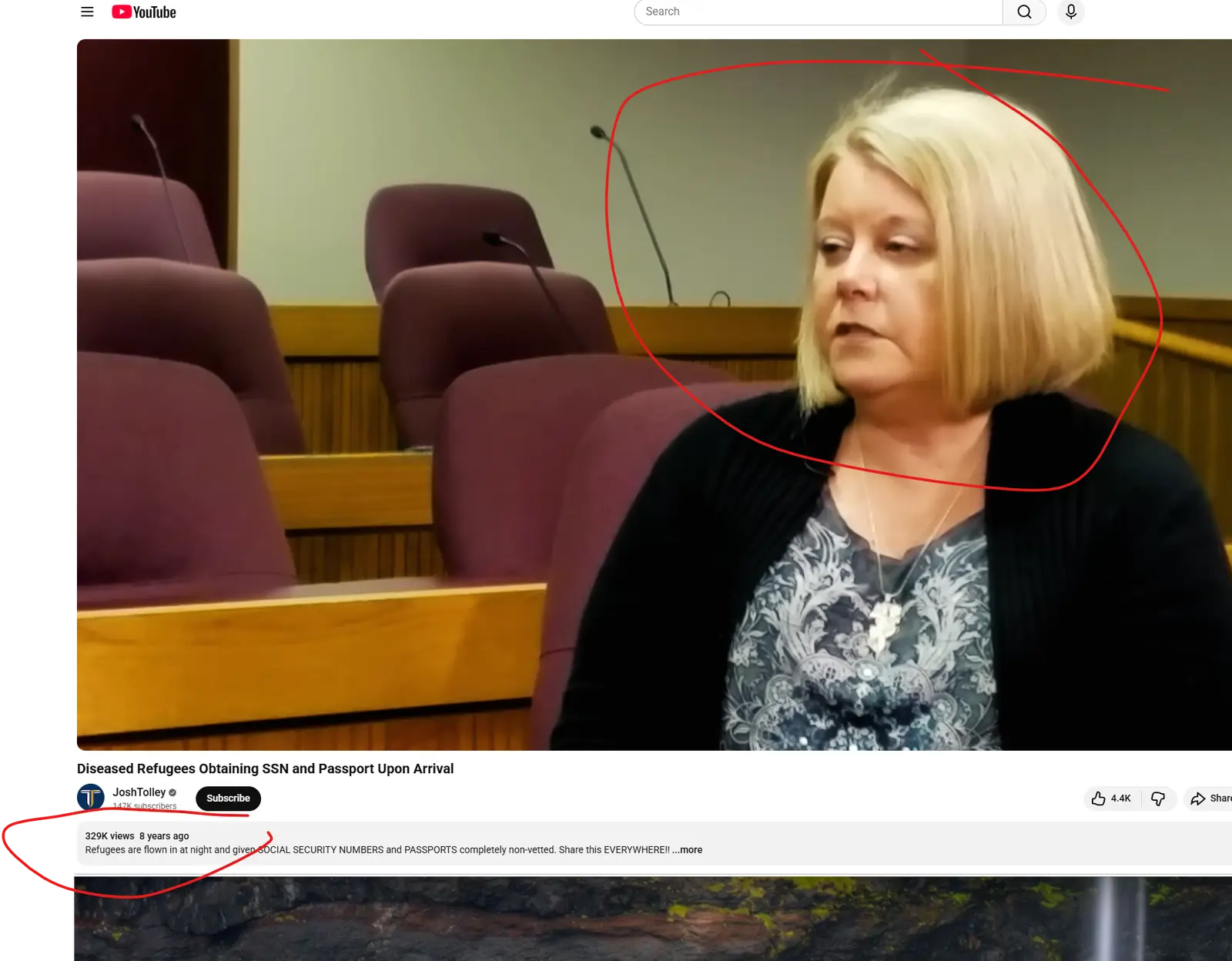Focus the Search text field

coord(818,12)
